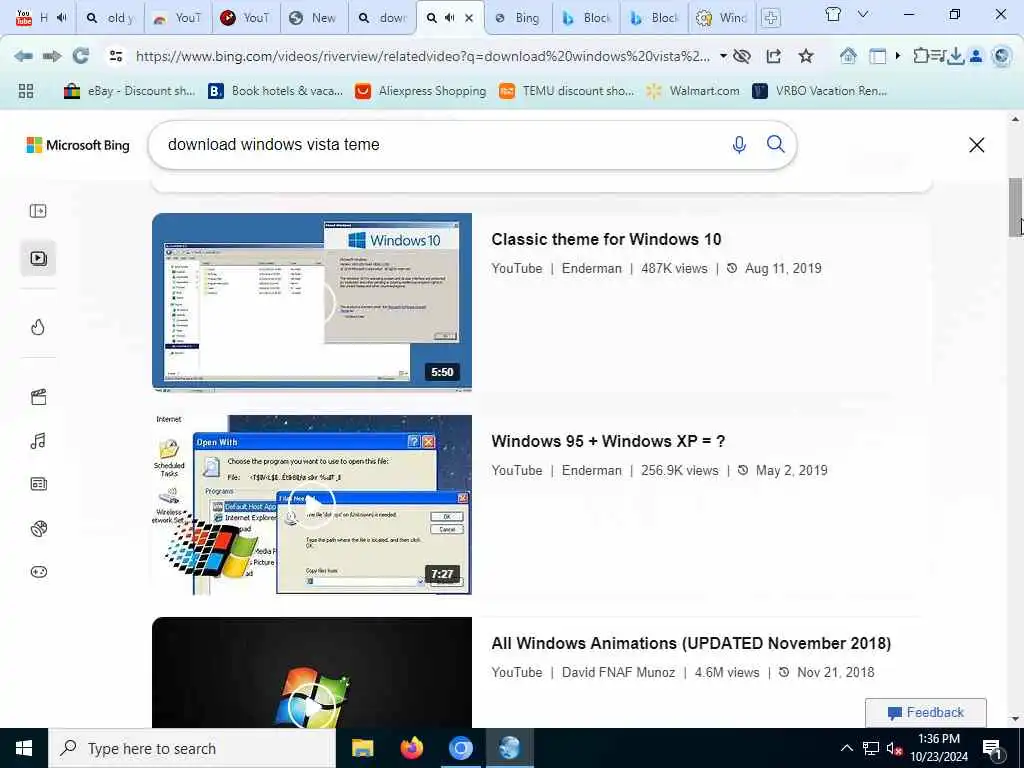The image size is (1024, 768).
Task: Open File Explorer from taskbar
Action: click(362, 748)
